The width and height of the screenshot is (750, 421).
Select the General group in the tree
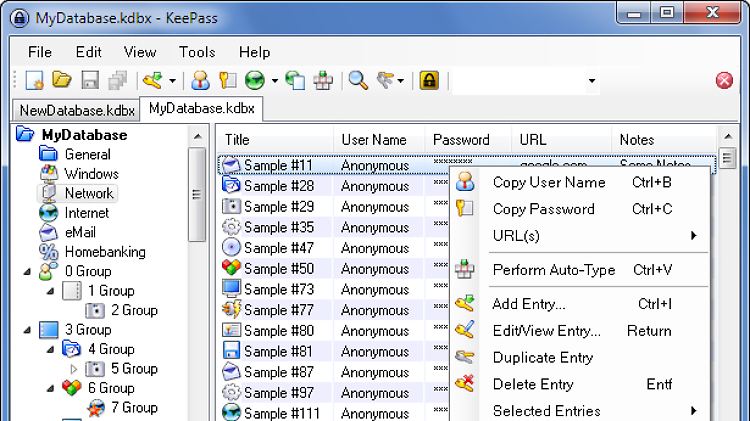(88, 155)
